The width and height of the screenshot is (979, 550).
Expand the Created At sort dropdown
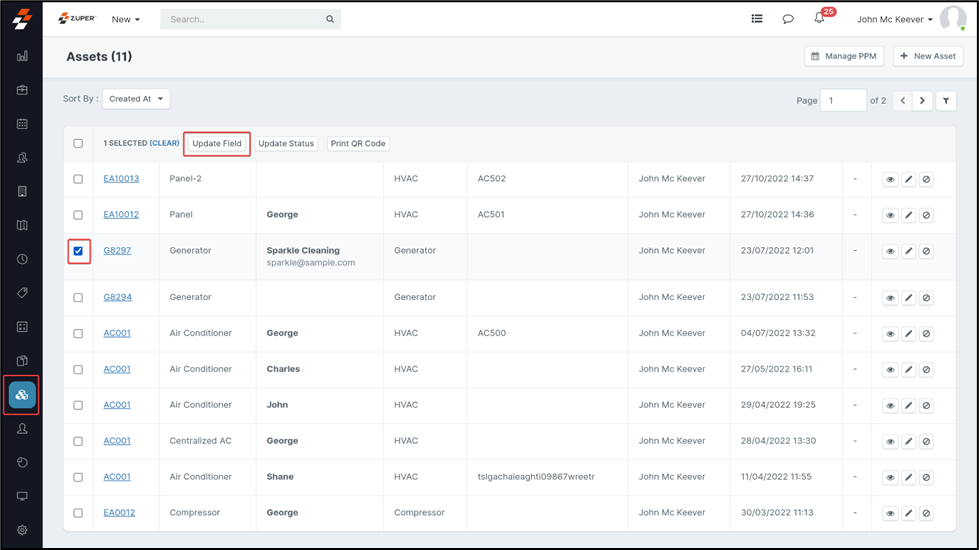pyautogui.click(x=136, y=99)
